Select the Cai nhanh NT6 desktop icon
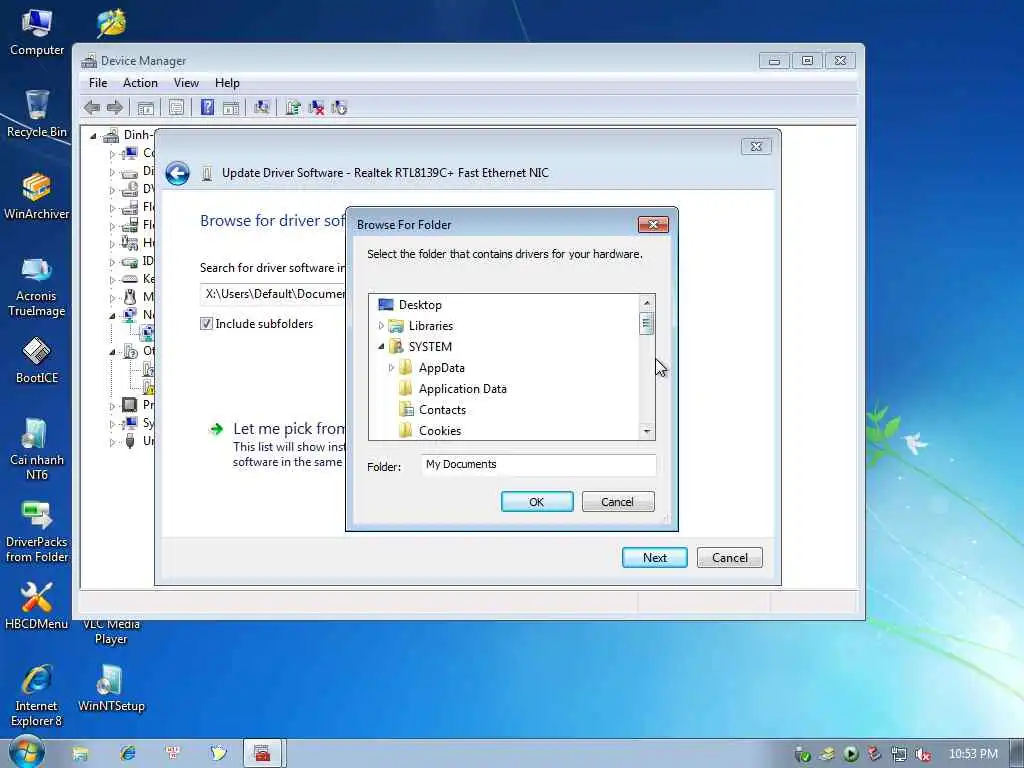Viewport: 1024px width, 768px height. [x=37, y=449]
